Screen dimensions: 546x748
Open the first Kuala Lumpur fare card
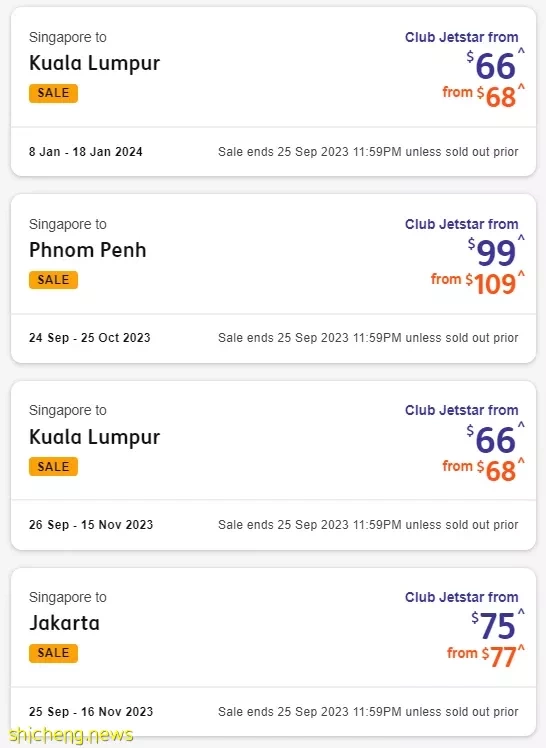point(273,92)
